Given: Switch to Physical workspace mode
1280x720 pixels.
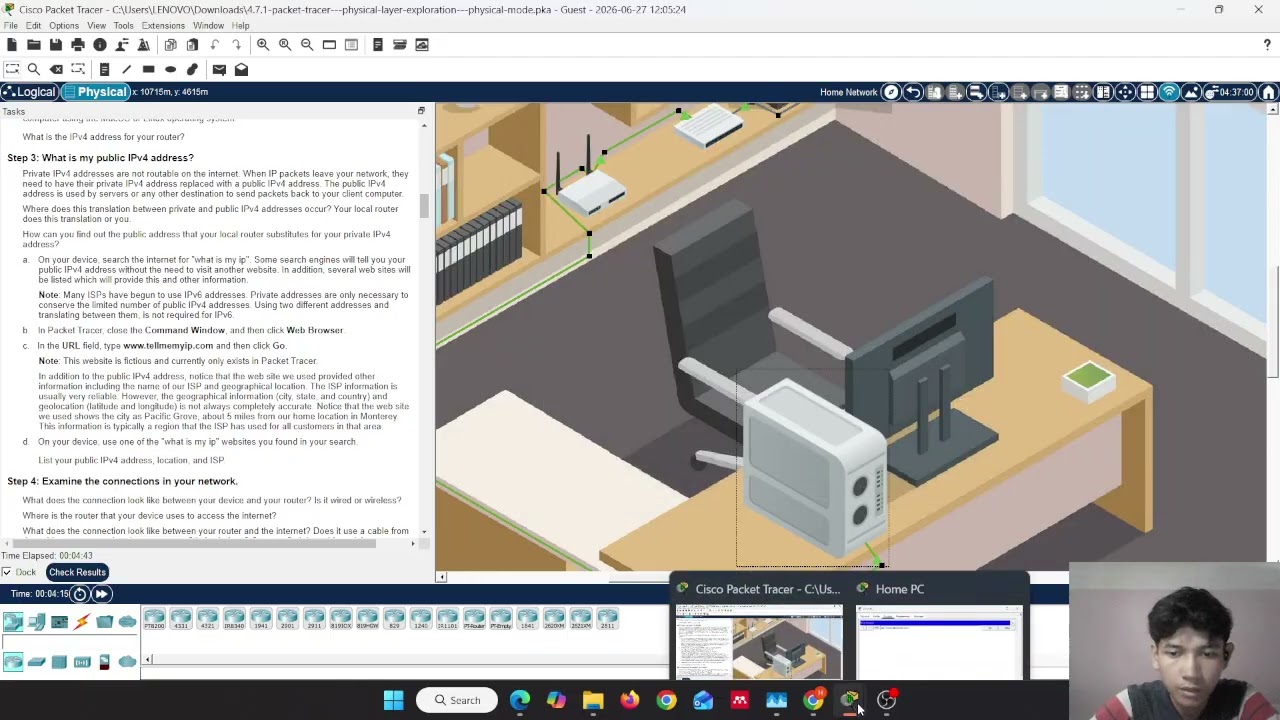Looking at the screenshot, I should pos(96,92).
